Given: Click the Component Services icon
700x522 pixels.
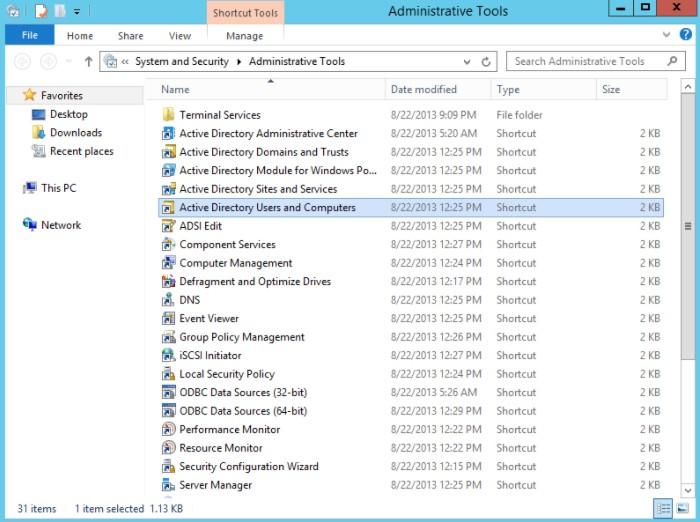Looking at the screenshot, I should point(168,245).
